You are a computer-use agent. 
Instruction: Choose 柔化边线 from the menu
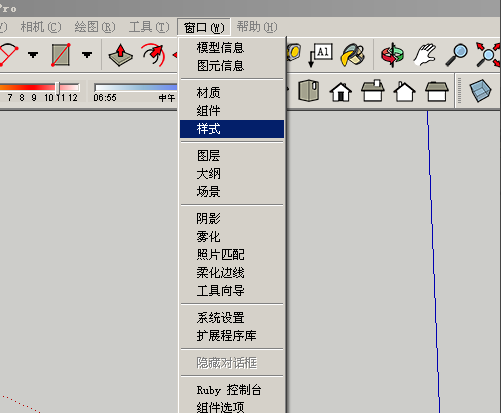pos(232,273)
